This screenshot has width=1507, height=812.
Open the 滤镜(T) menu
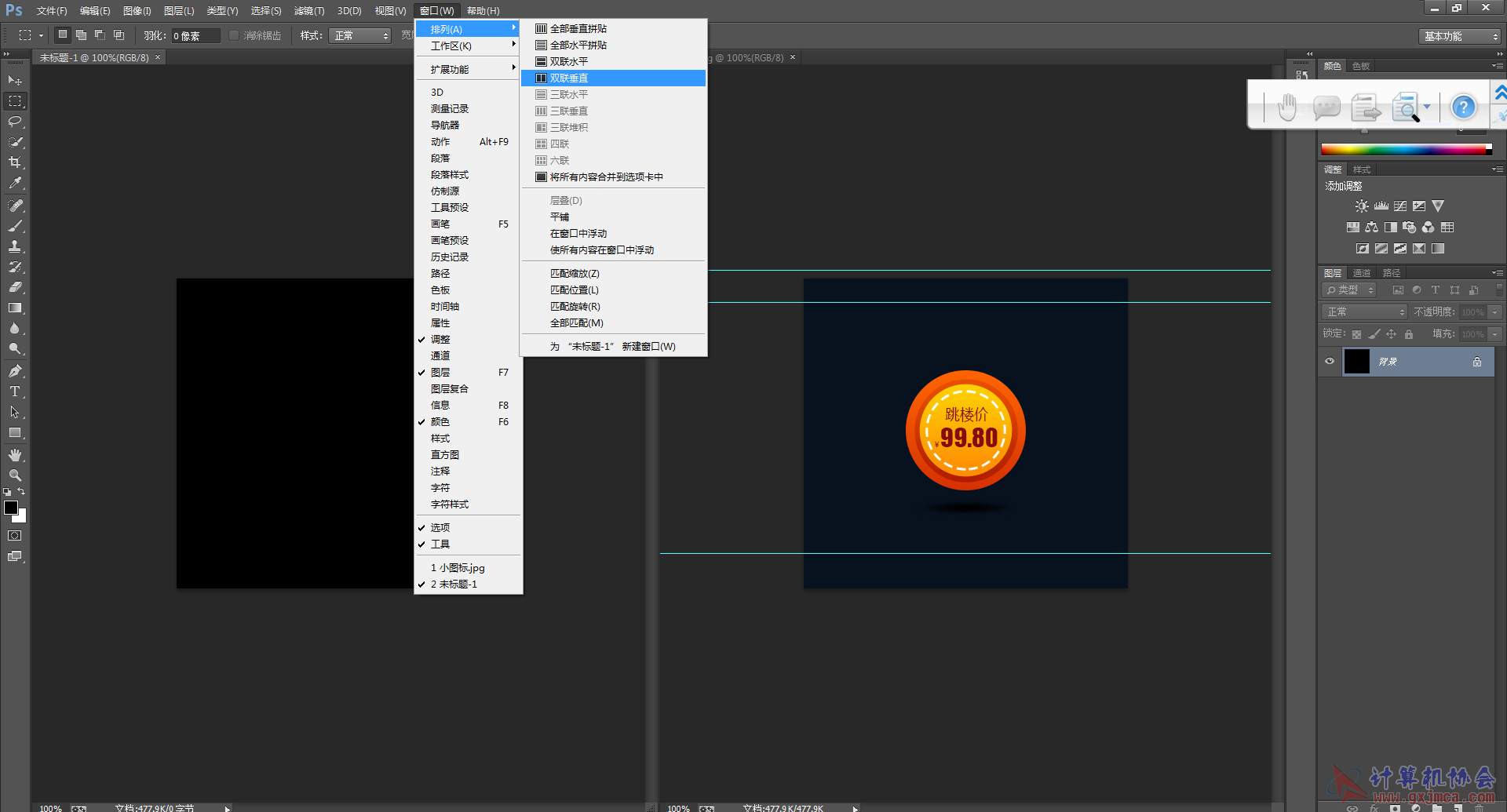pos(309,11)
